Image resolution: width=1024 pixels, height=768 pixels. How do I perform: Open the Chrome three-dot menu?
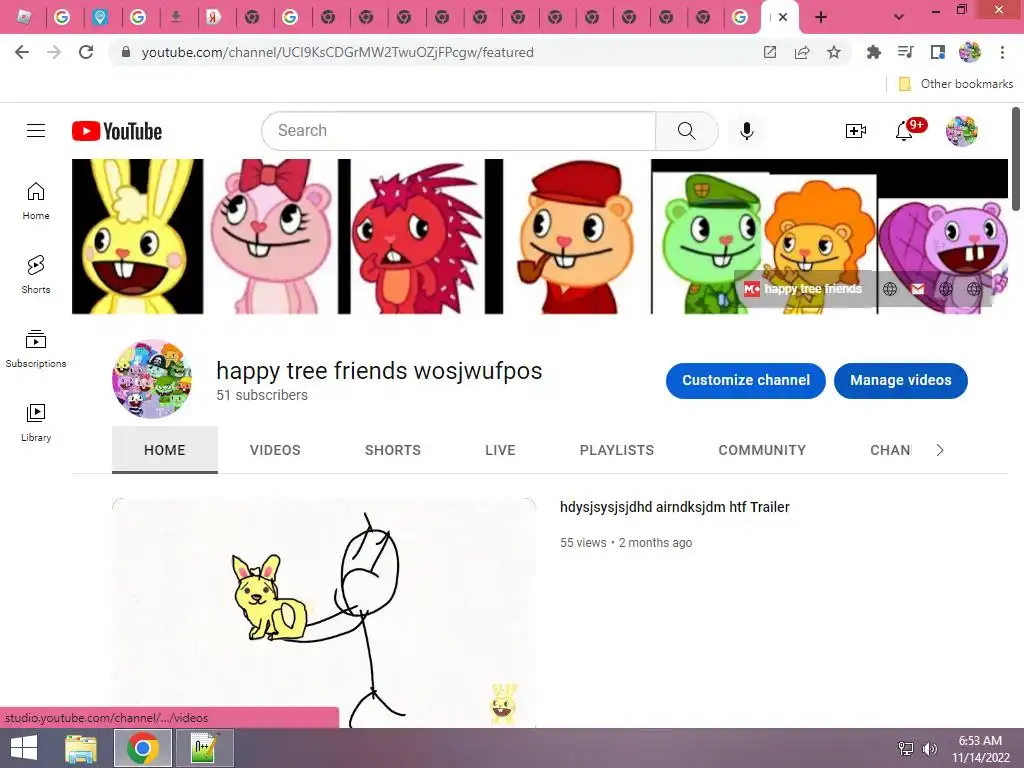tap(1002, 52)
